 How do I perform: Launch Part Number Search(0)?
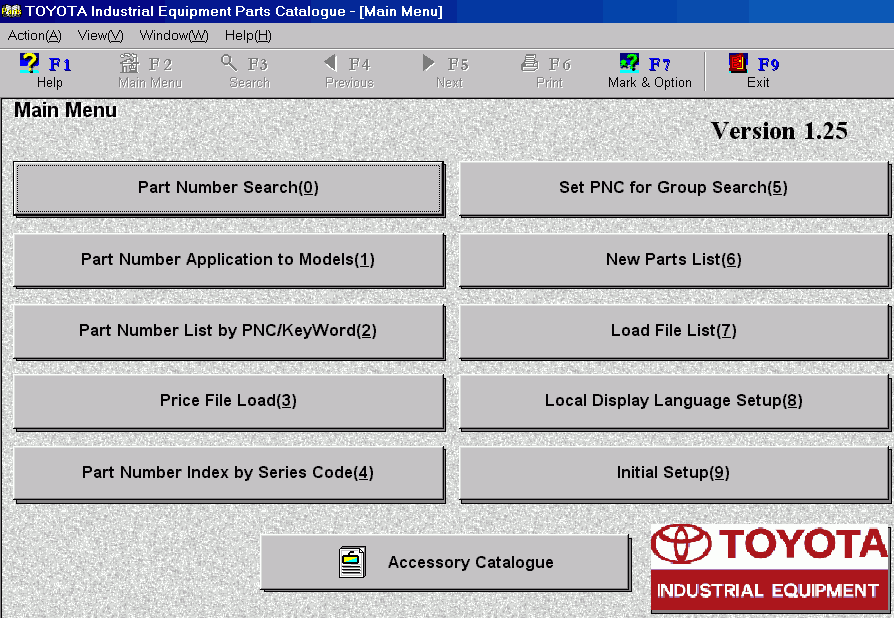(229, 188)
